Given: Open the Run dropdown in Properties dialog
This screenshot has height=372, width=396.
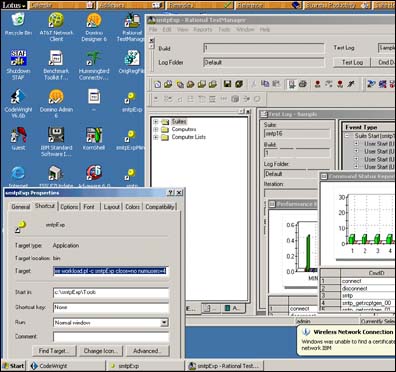Looking at the screenshot, I should (x=164, y=323).
